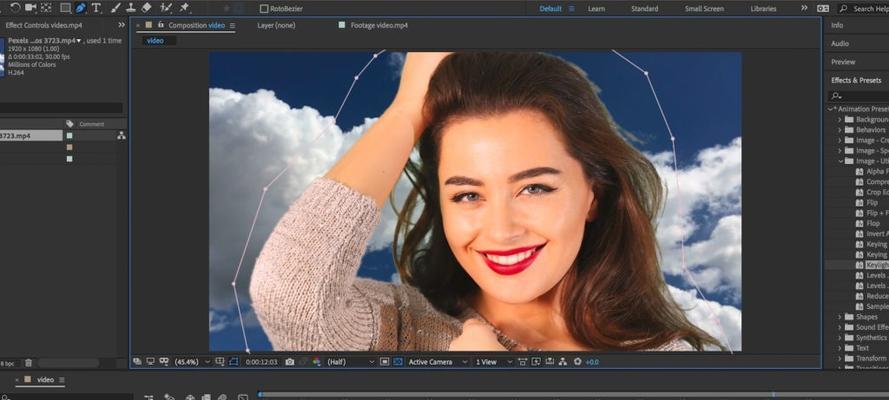The image size is (889, 400).
Task: Click Reset Exposure icon
Action: click(578, 361)
